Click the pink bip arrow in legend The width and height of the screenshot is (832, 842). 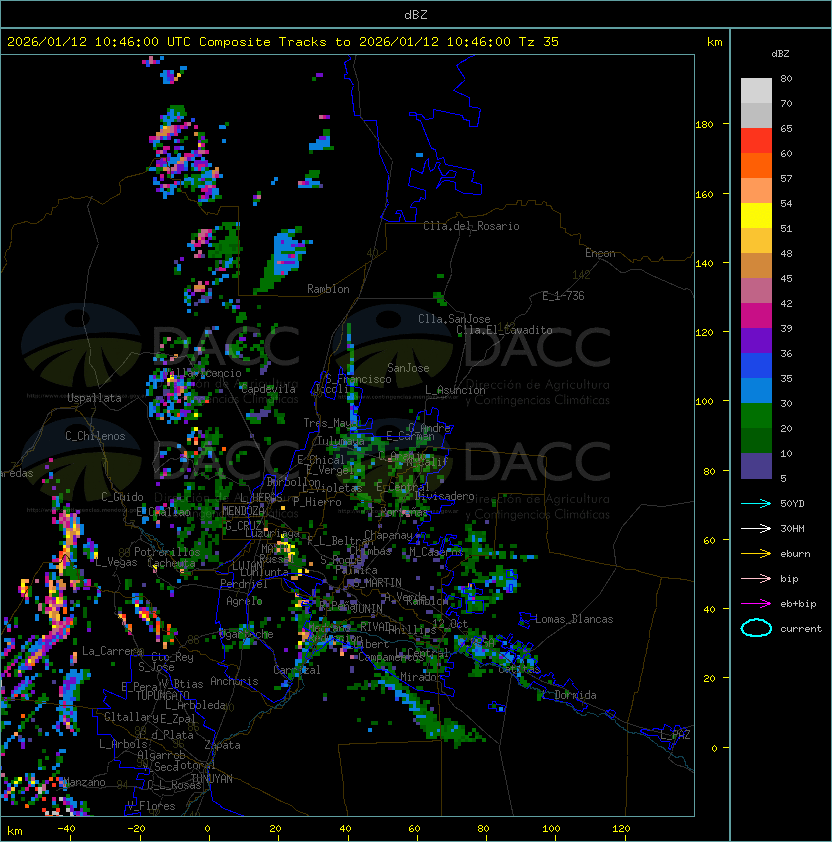(756, 579)
